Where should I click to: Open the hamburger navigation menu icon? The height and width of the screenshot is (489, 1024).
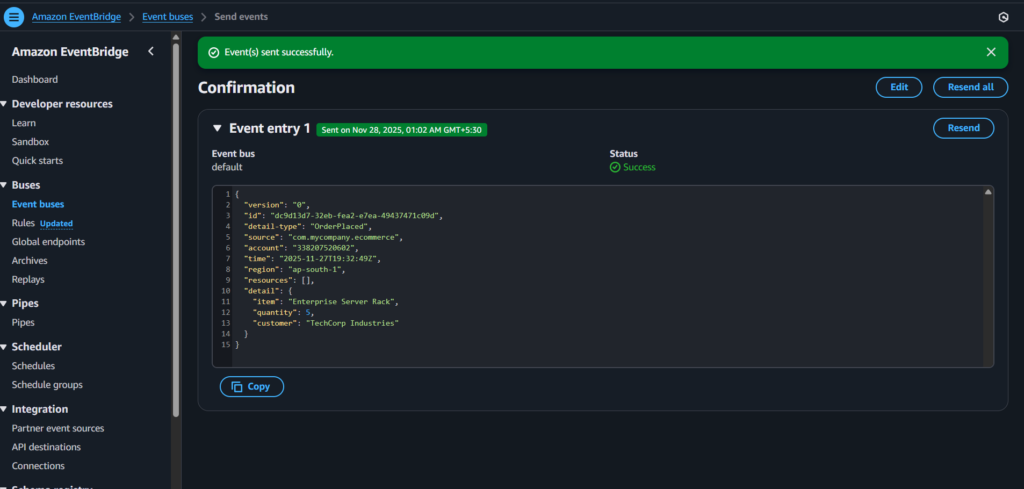pos(14,17)
